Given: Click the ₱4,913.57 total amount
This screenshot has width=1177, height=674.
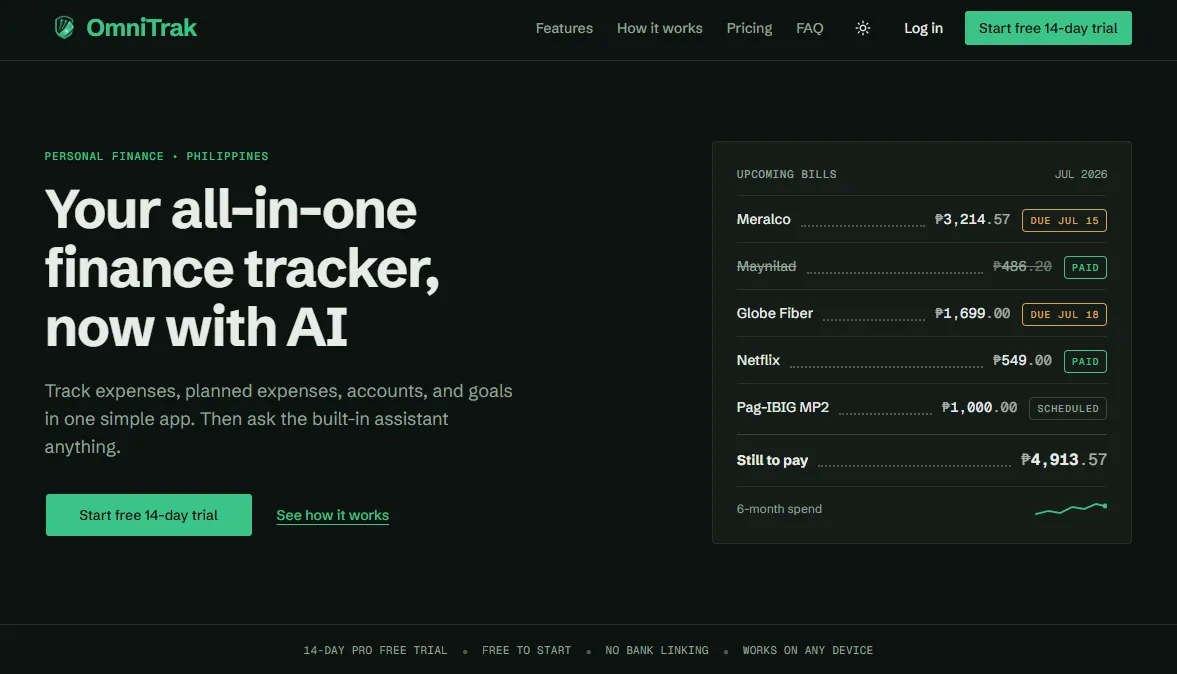Looking at the screenshot, I should [x=1064, y=459].
